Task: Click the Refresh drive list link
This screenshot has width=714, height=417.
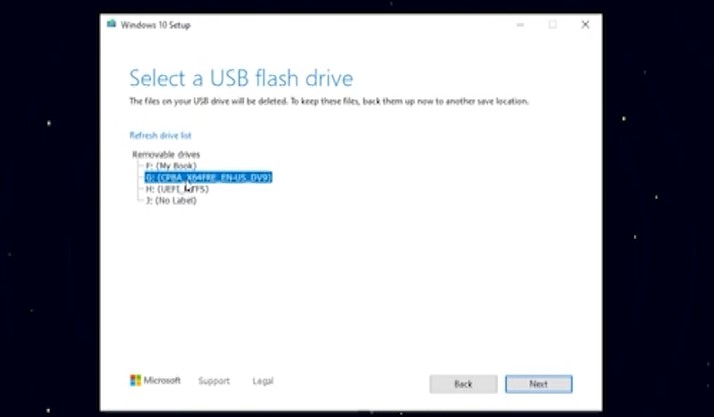Action: [x=160, y=135]
